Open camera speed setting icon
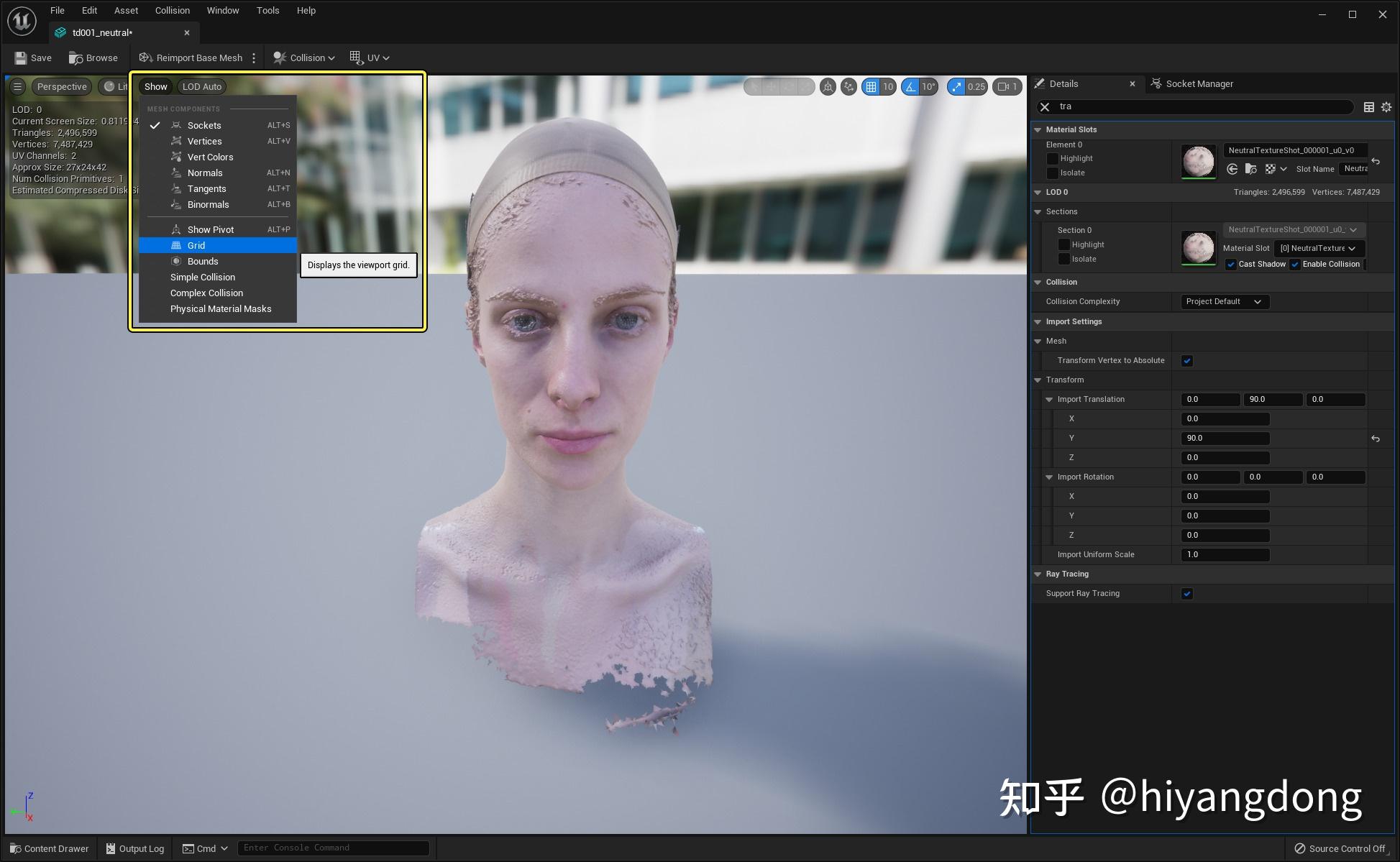Screen dimensions: 1400x862 (1007, 87)
